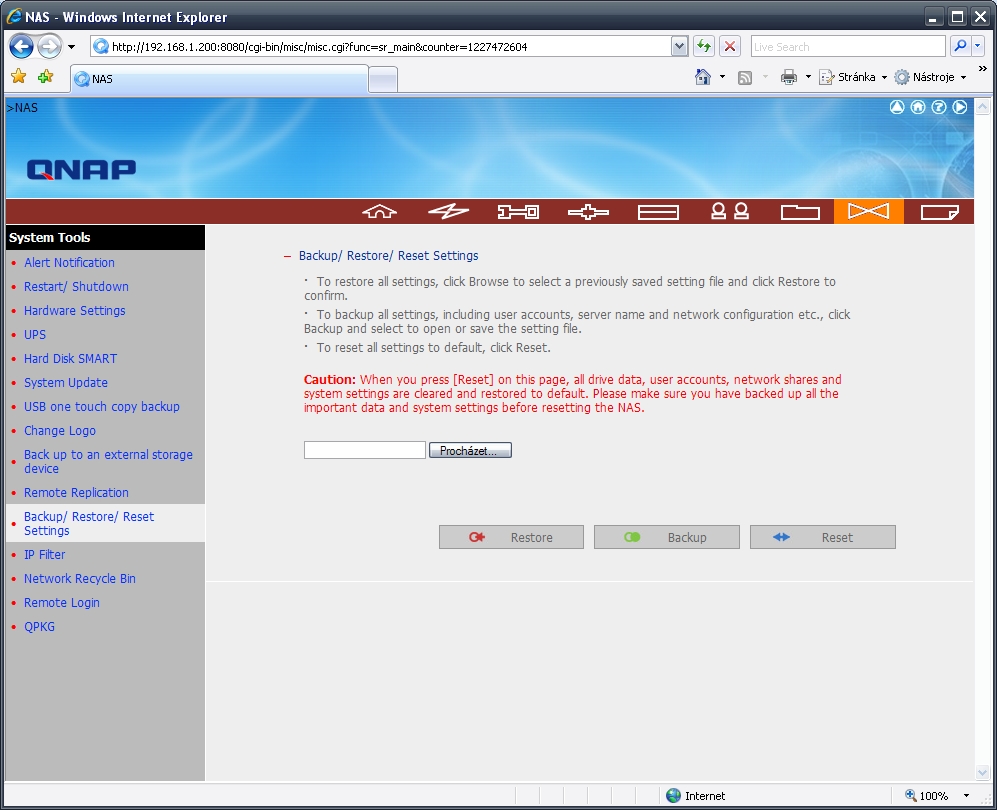Open Back up to an external storage device

tap(108, 462)
